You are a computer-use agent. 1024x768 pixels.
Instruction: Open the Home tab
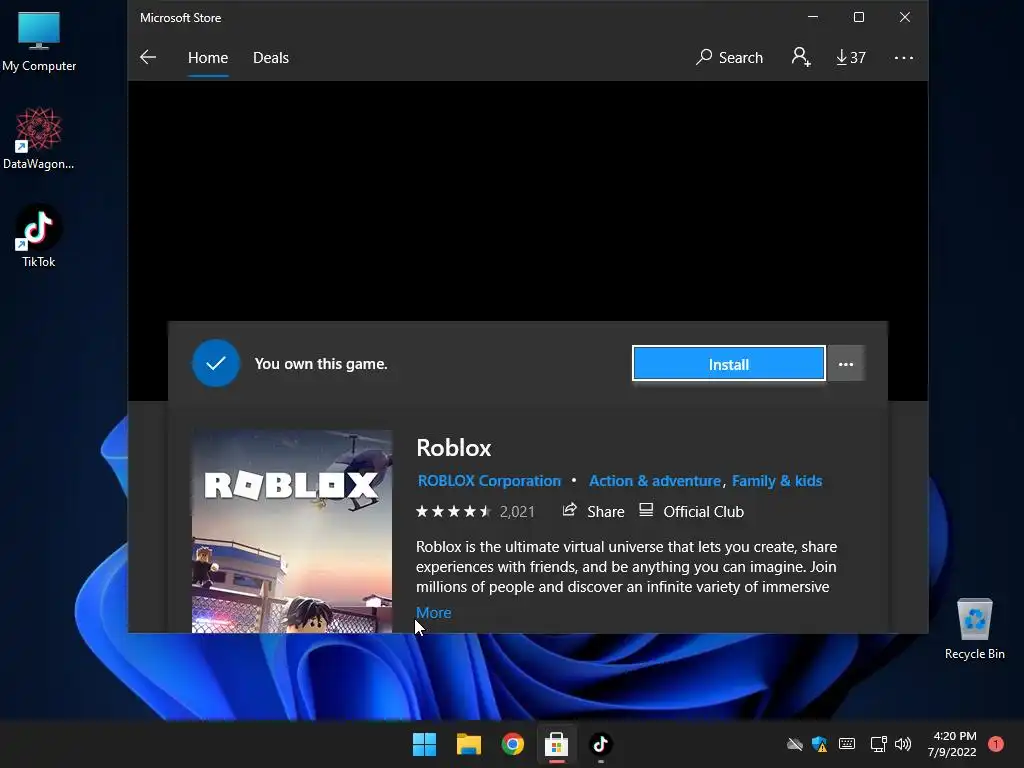208,57
